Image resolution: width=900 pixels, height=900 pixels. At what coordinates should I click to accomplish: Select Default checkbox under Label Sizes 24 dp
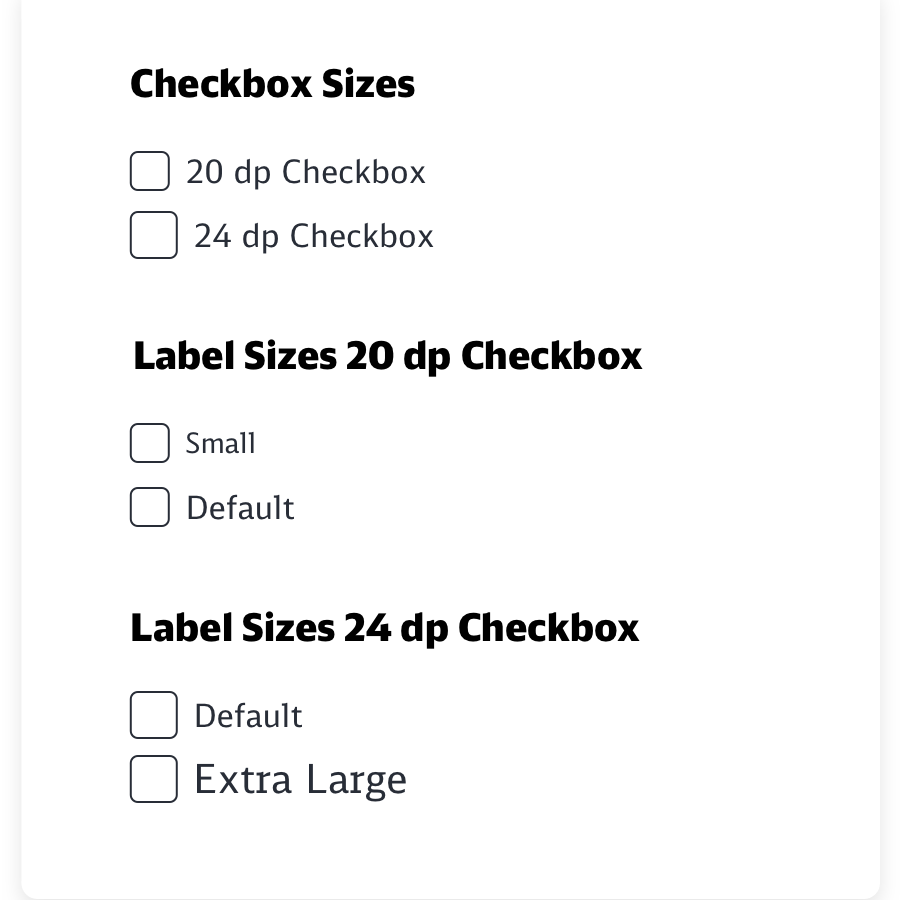tap(154, 715)
